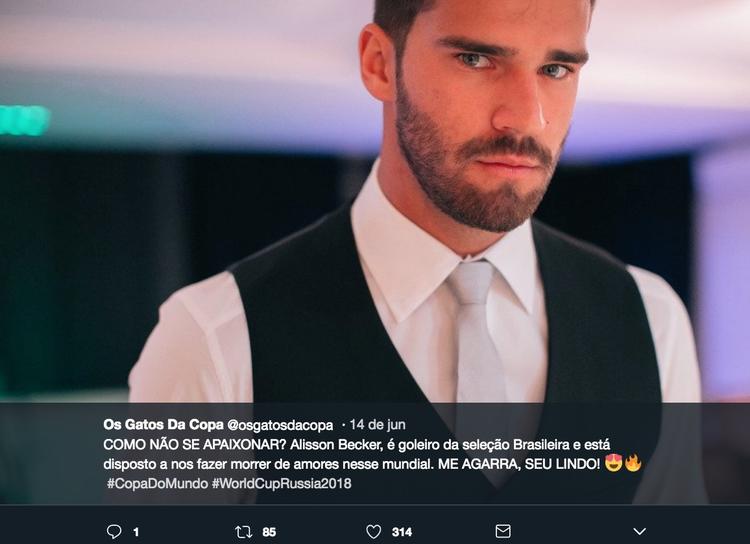Viewport: 750px width, 544px height.
Task: Like the tweet with the heart icon
Action: (x=373, y=531)
